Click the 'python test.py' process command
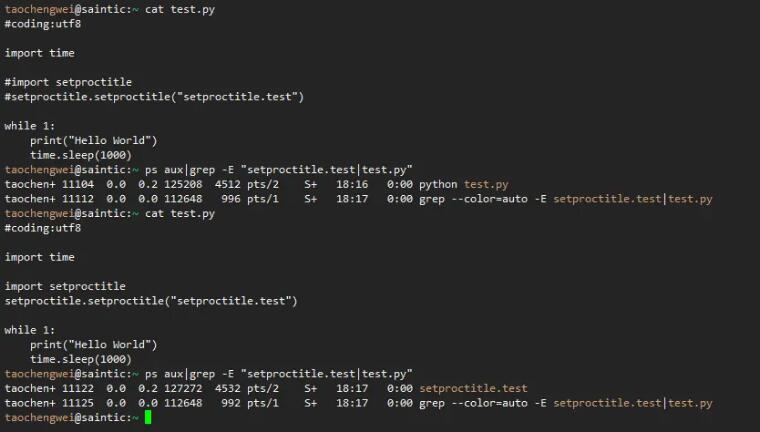 pyautogui.click(x=463, y=184)
